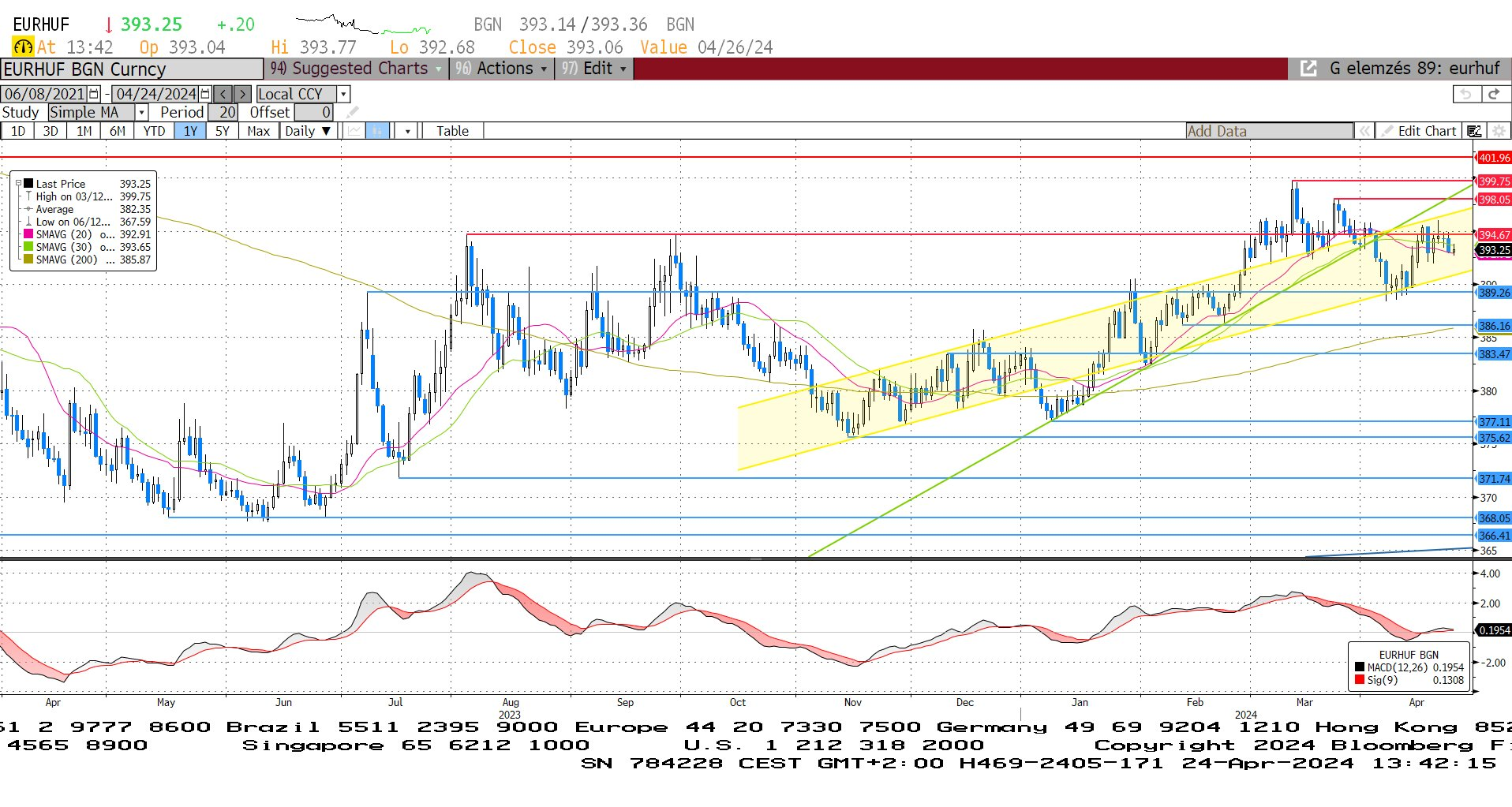Click the redo arrow button

[x=1493, y=94]
